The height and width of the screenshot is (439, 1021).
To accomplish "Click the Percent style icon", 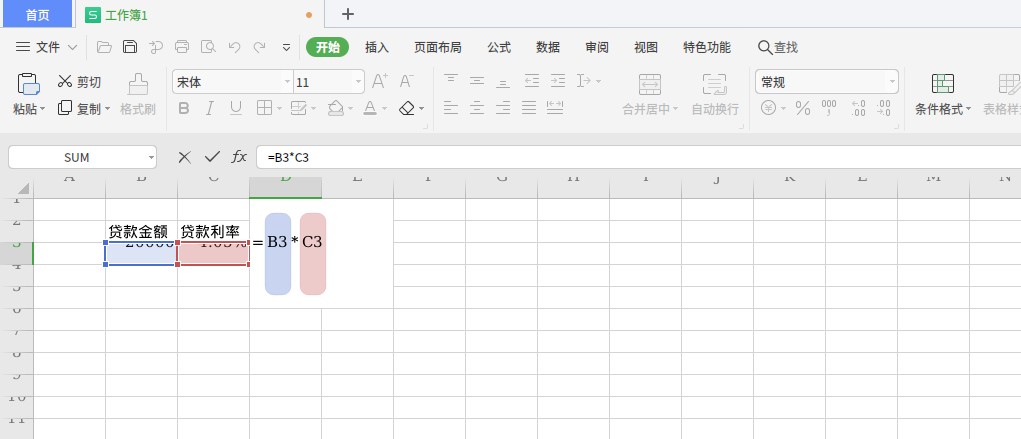I will click(x=803, y=108).
